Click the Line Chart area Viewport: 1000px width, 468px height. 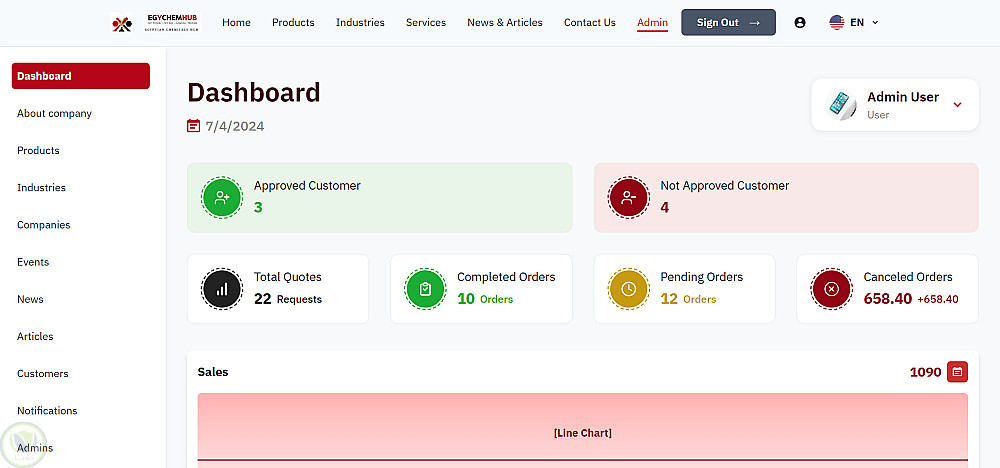582,430
